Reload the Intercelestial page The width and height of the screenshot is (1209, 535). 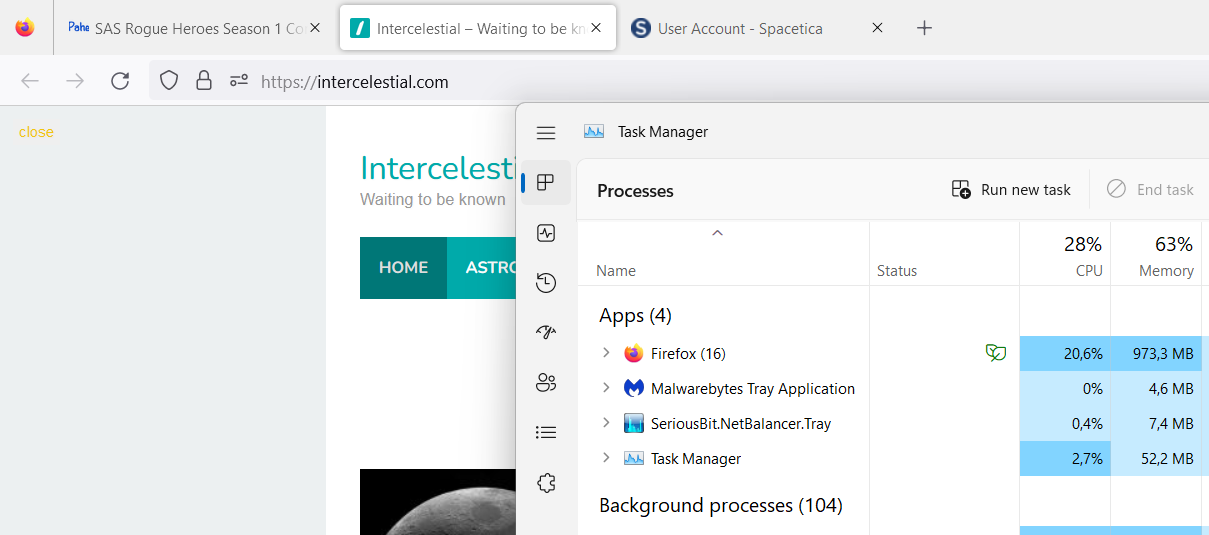[x=120, y=81]
